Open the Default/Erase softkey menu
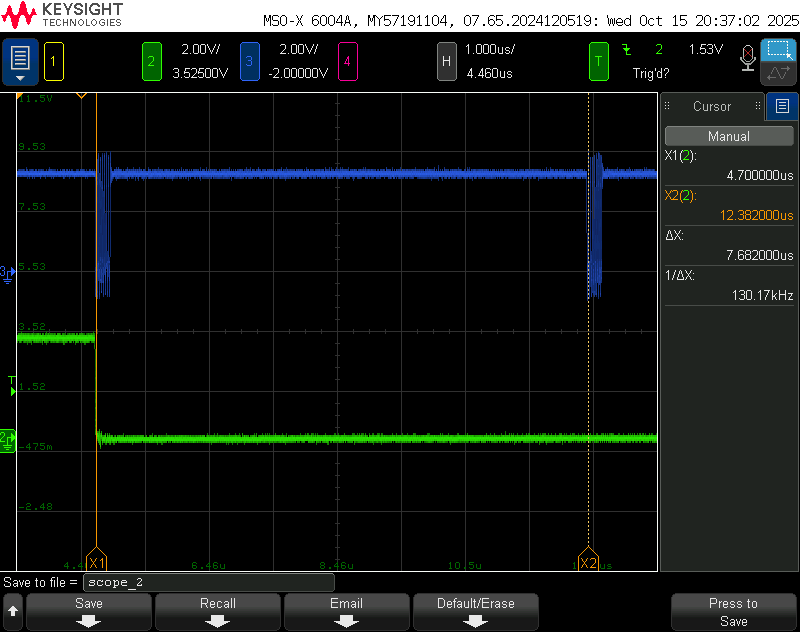Image resolution: width=800 pixels, height=632 pixels. tap(476, 612)
